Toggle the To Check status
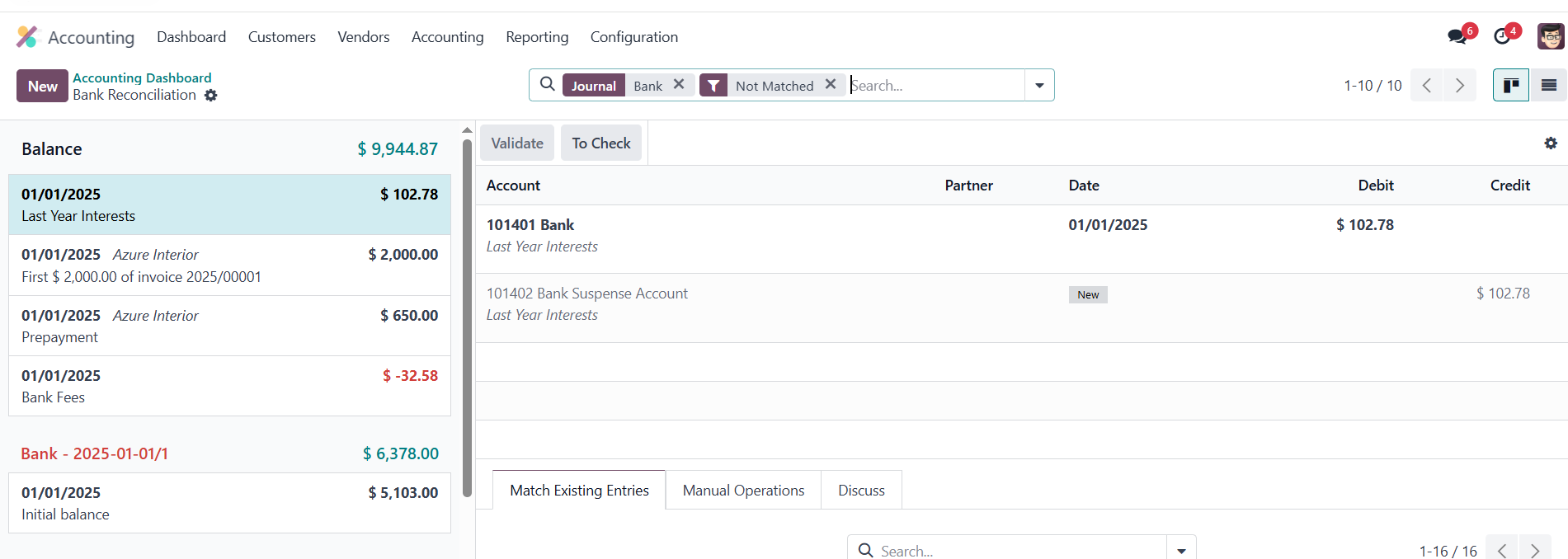The image size is (1568, 559). (x=601, y=143)
